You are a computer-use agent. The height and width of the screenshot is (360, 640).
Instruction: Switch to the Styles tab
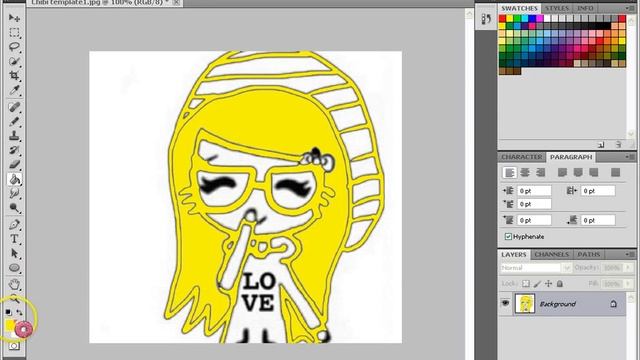557,8
